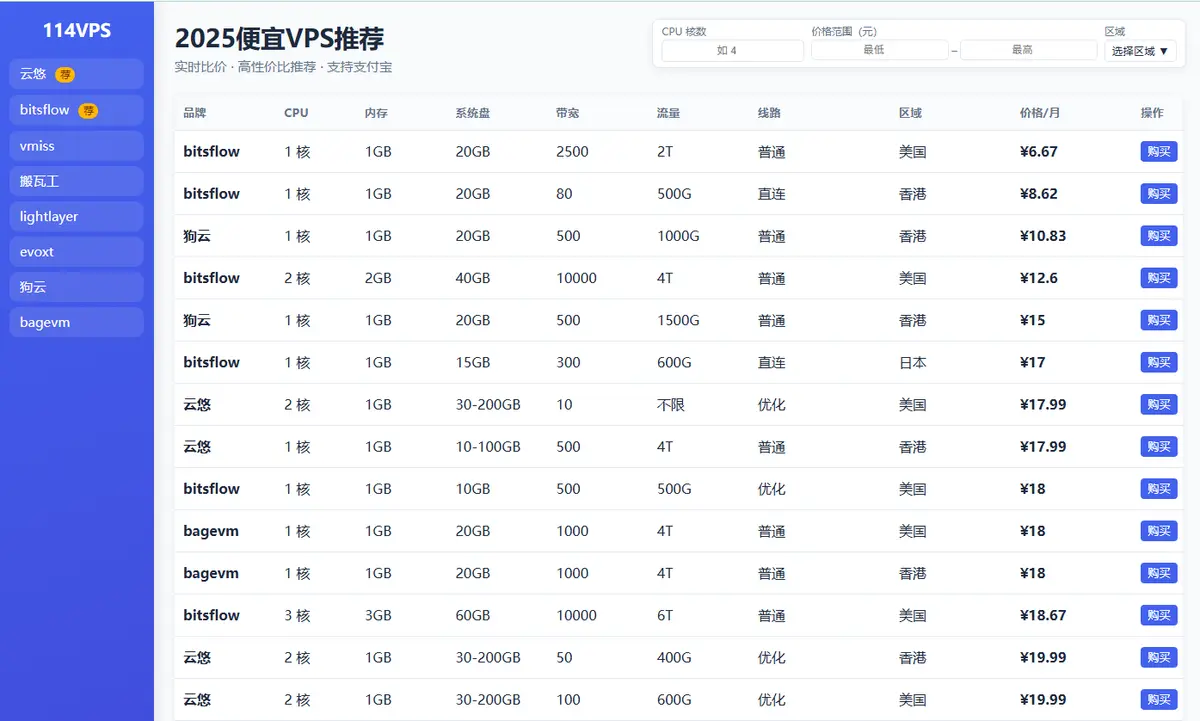Click the ¥18.67 price cell
The height and width of the screenshot is (721, 1200).
click(x=1043, y=615)
